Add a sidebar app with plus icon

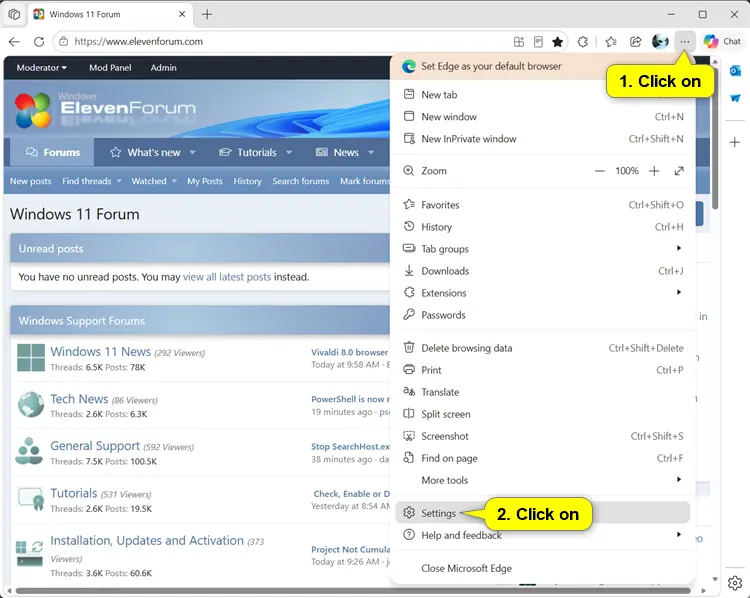pyautogui.click(x=735, y=142)
